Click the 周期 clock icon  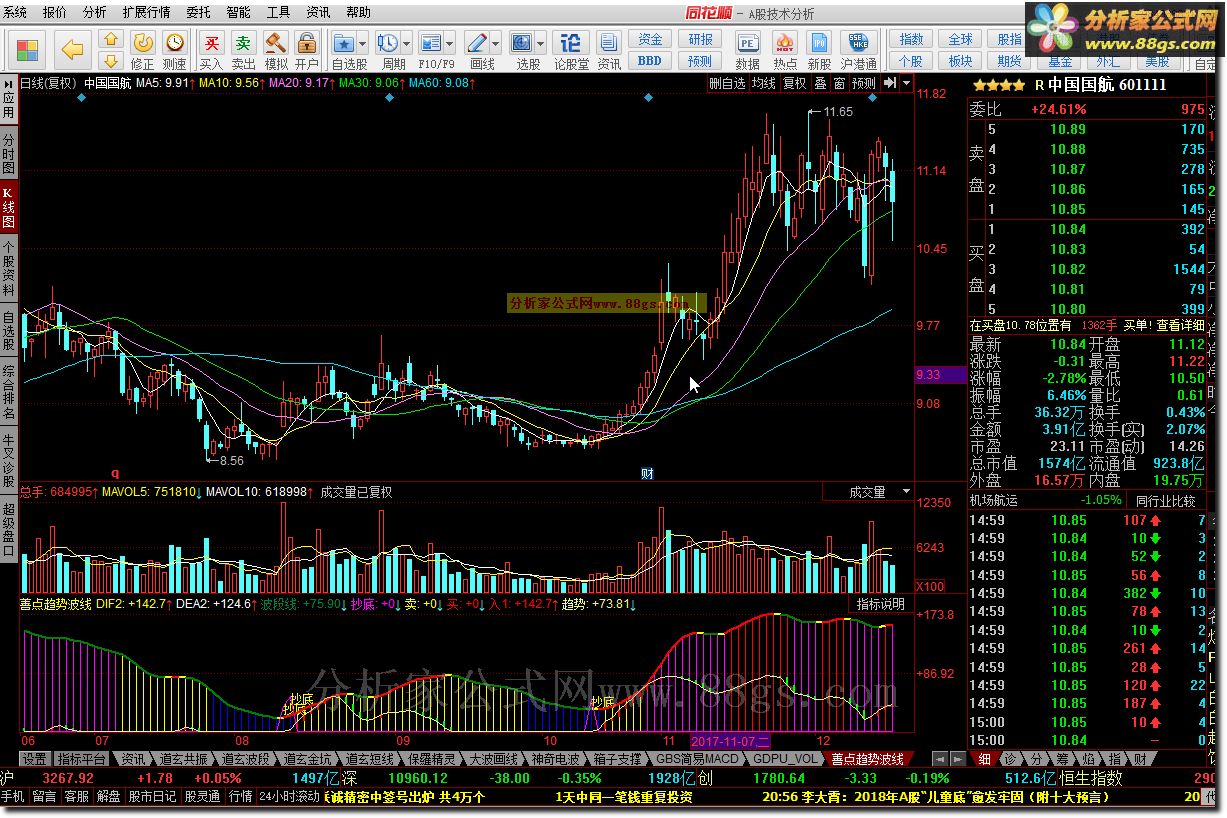(x=388, y=43)
